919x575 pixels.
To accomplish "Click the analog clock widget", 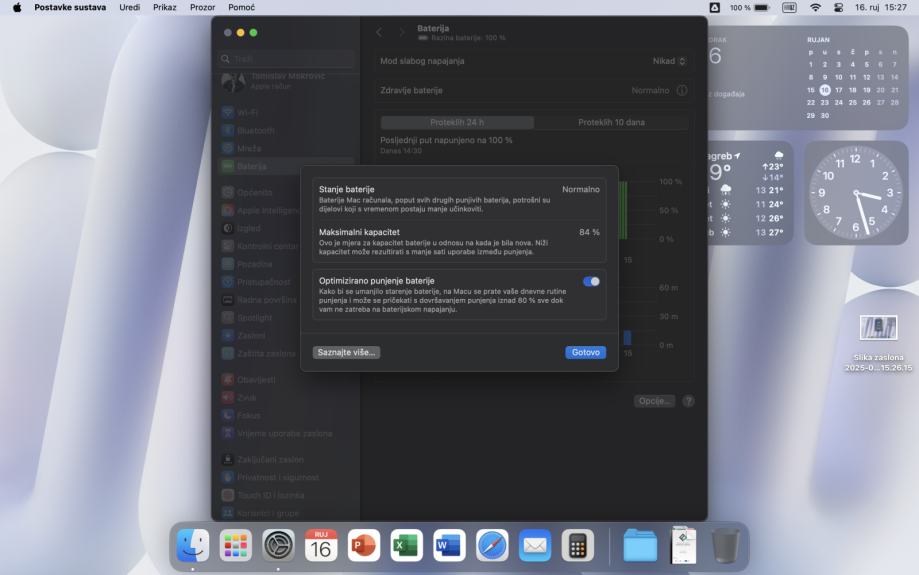I will (x=856, y=193).
